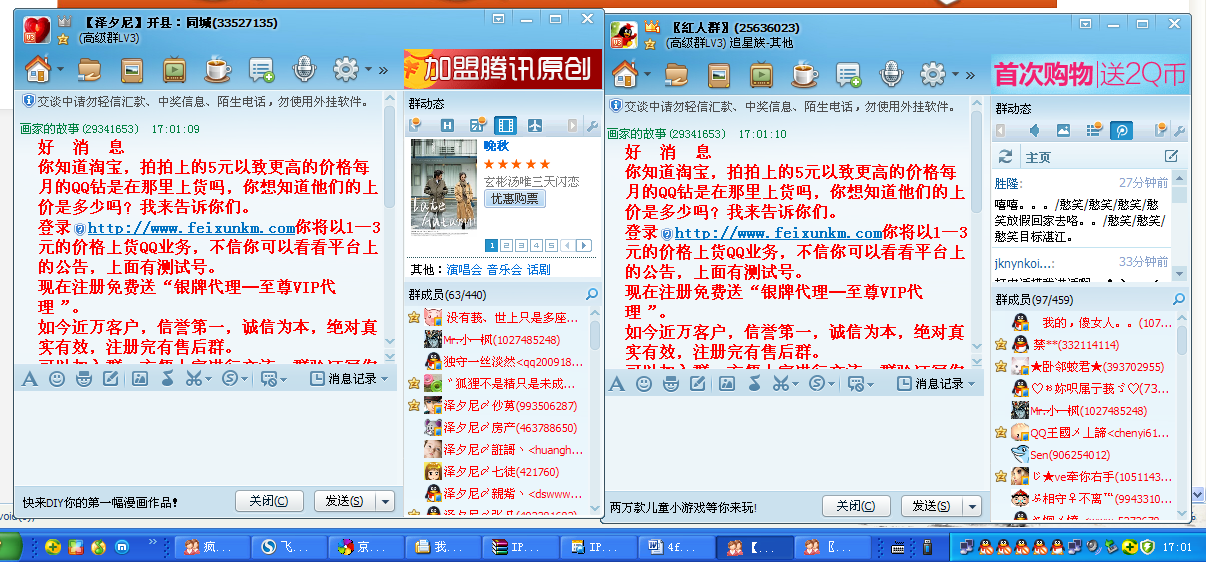Open group home icon in 红人群 window
Screen dimensions: 1206x562
(x=624, y=74)
